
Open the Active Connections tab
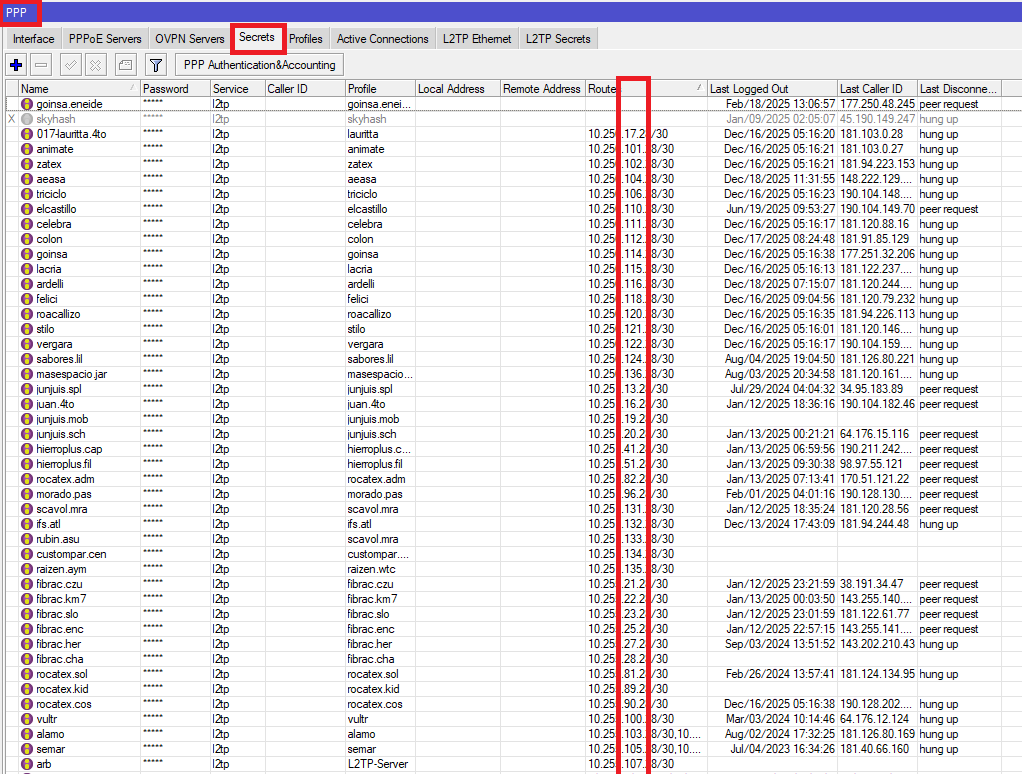point(382,39)
